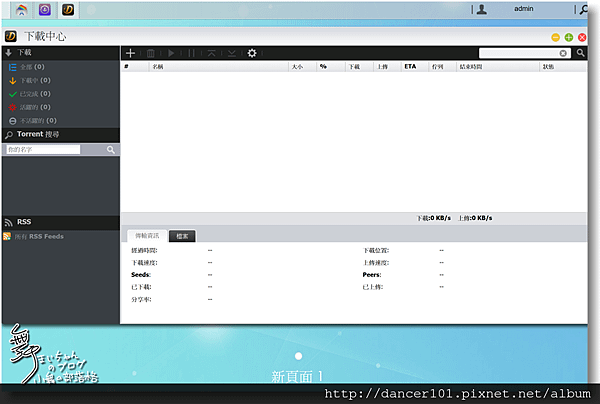Screen dimensions: 600x404
Task: Close Download Center with red button
Action: click(x=582, y=37)
